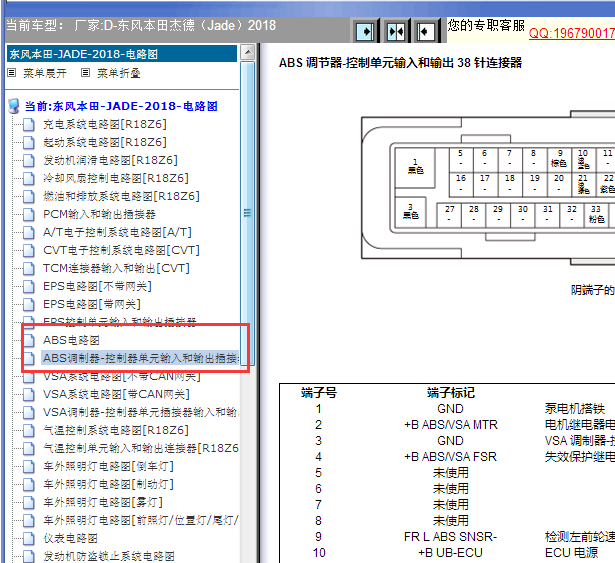Click the 菜单展开 square icon
This screenshot has width=615, height=563.
click(x=12, y=73)
